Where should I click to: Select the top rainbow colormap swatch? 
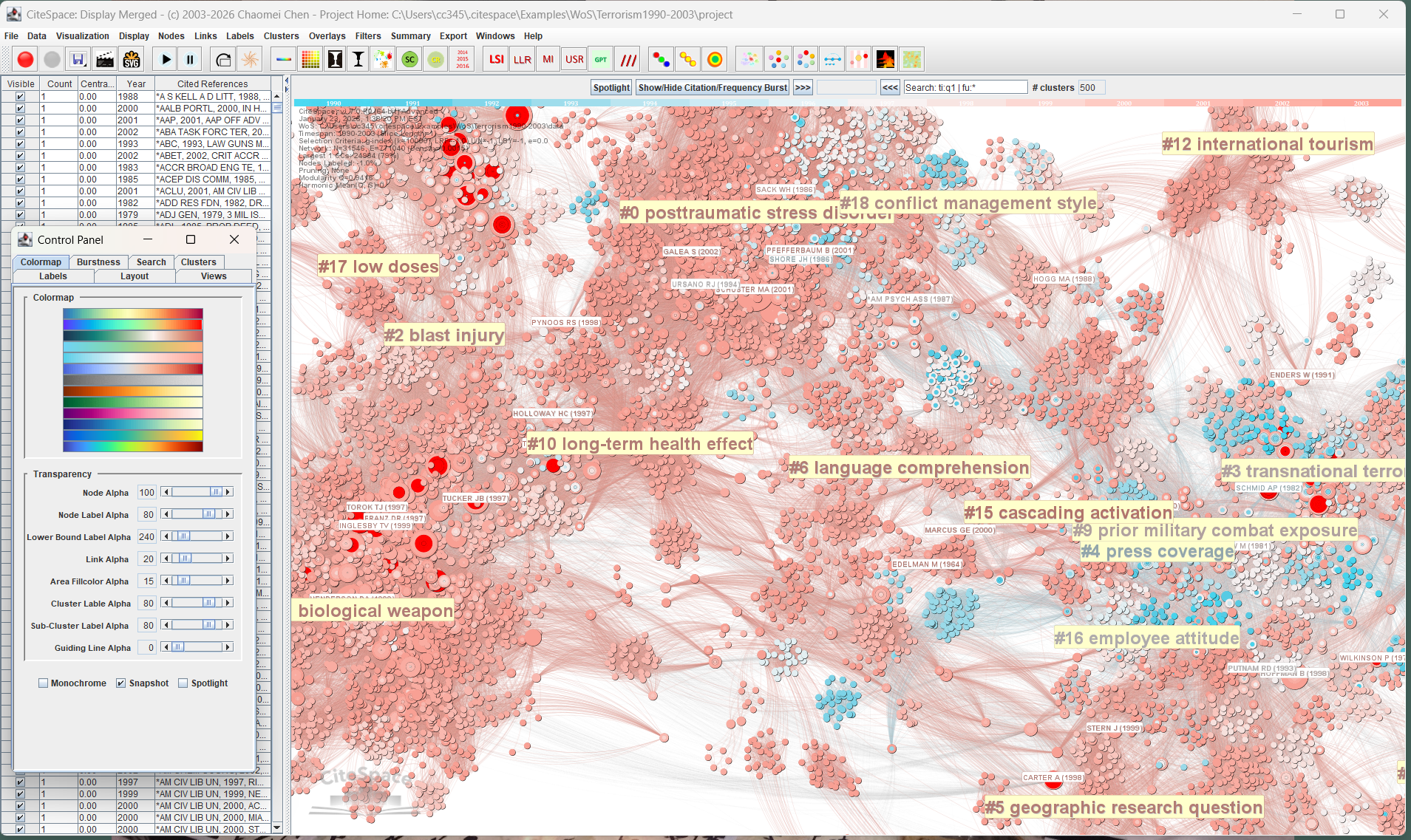pos(133,314)
